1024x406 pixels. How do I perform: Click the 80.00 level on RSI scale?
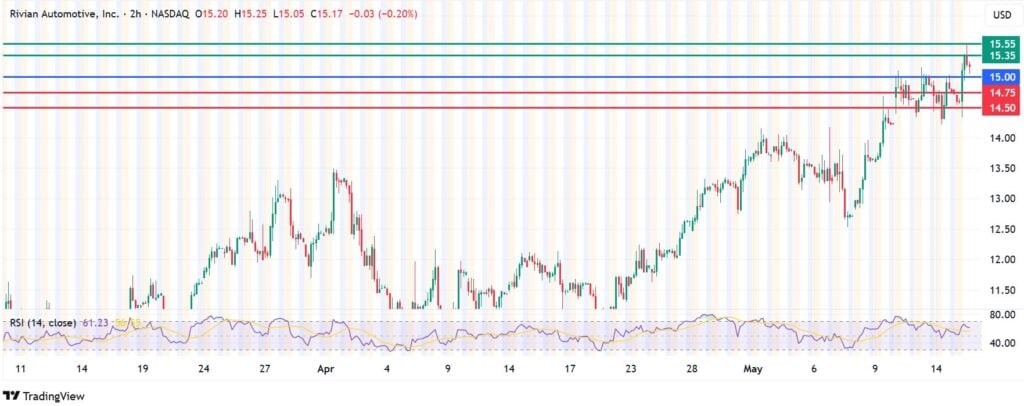click(1001, 315)
